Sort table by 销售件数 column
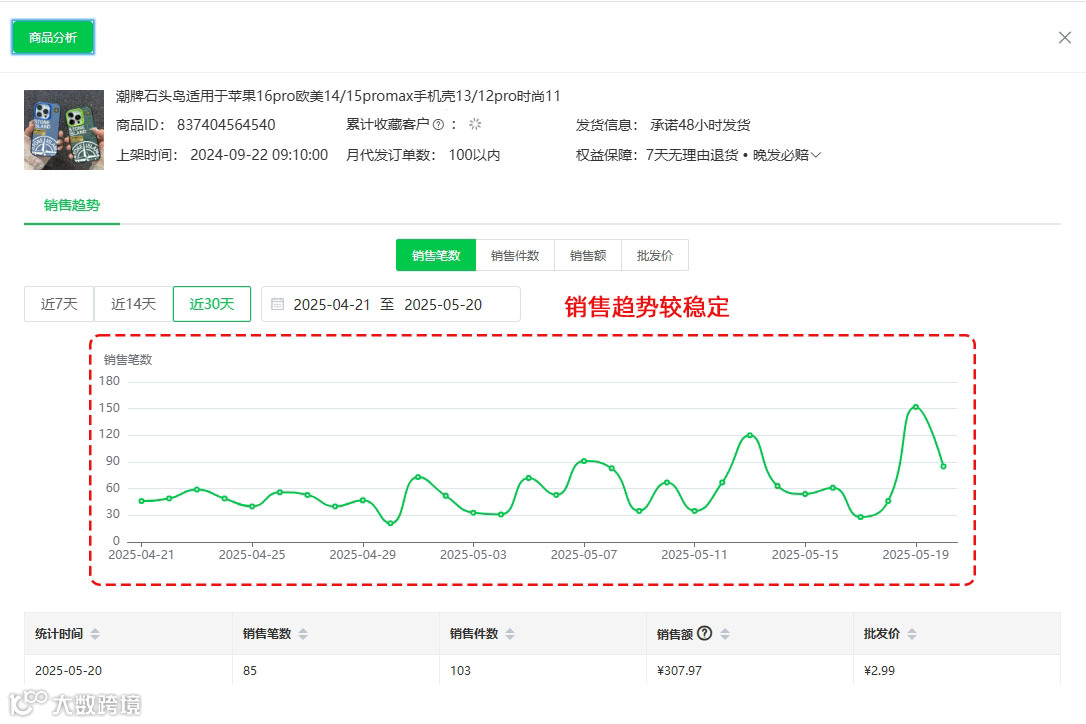The height and width of the screenshot is (724, 1086). point(510,633)
